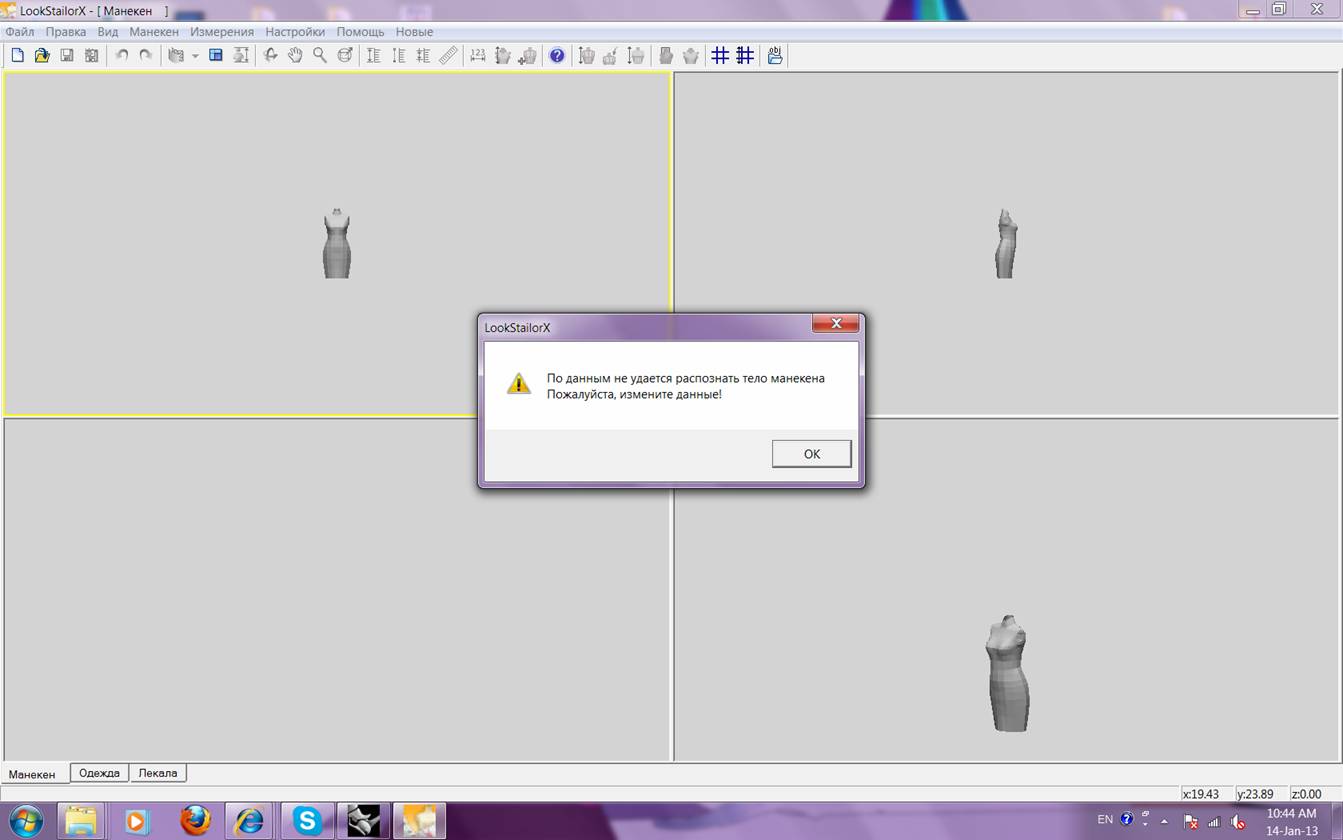Select the Zoom magnifier tool
This screenshot has width=1343, height=840.
tap(320, 56)
